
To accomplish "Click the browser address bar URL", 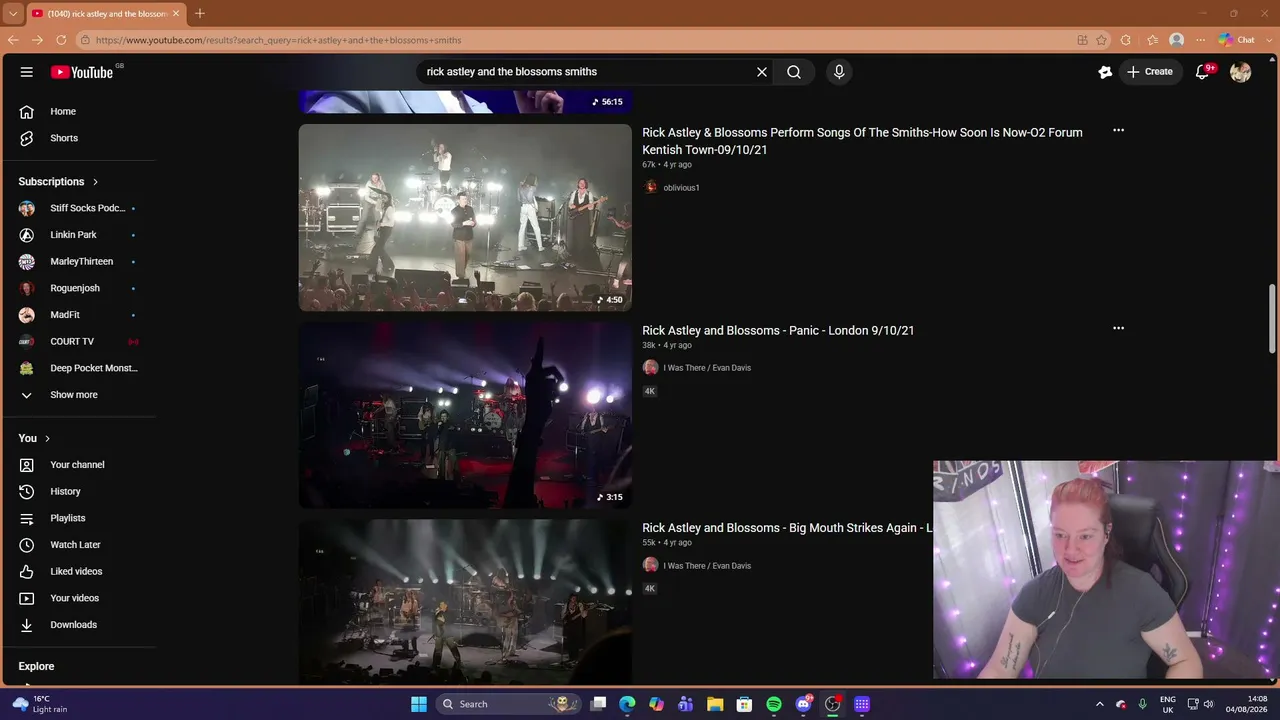I will tap(279, 40).
